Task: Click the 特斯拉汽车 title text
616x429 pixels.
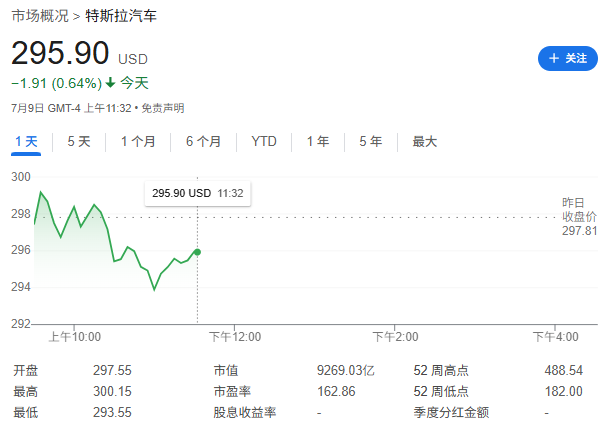Action: point(121,16)
